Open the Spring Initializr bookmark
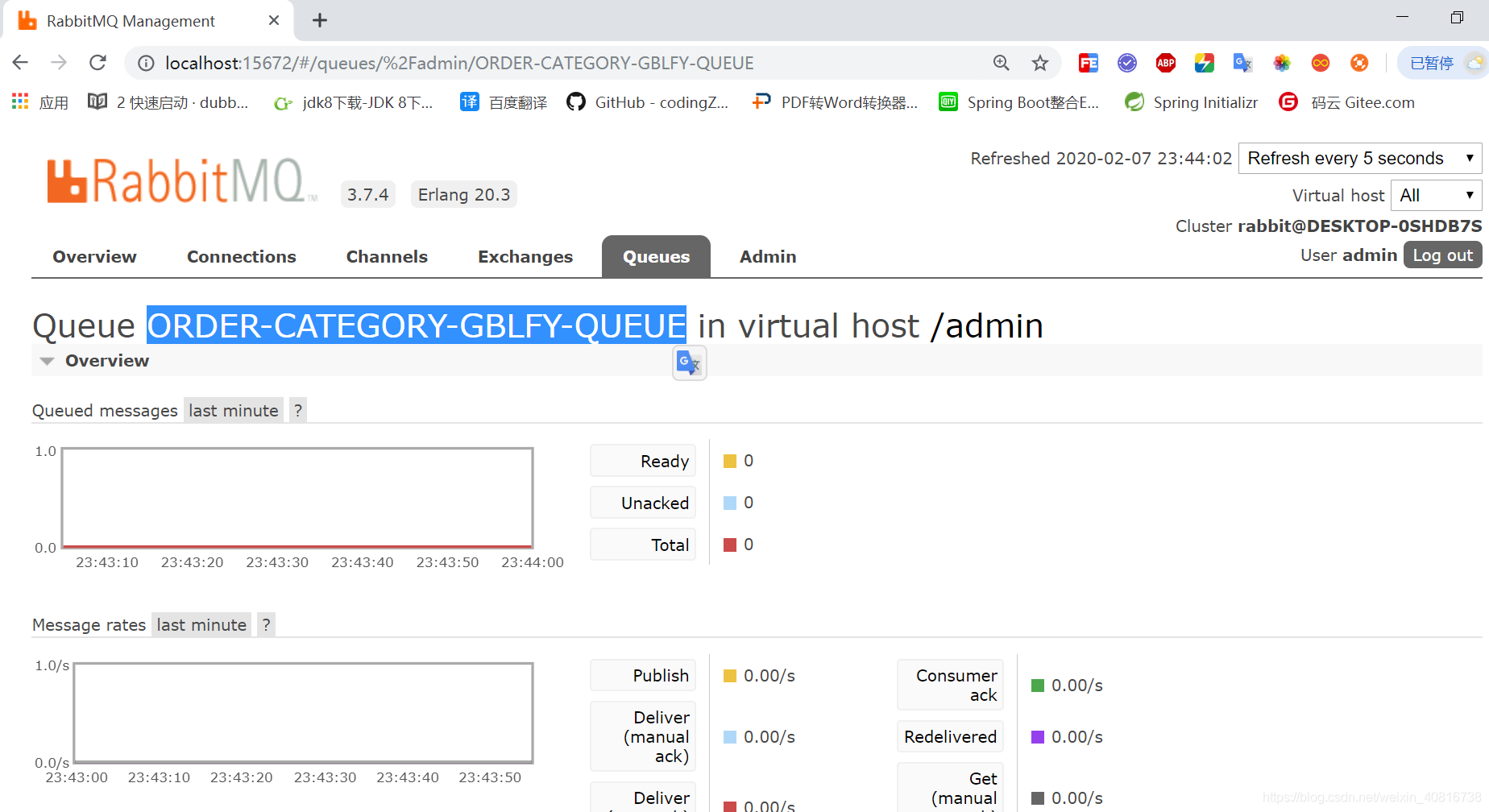This screenshot has width=1489, height=812. pyautogui.click(x=1192, y=102)
